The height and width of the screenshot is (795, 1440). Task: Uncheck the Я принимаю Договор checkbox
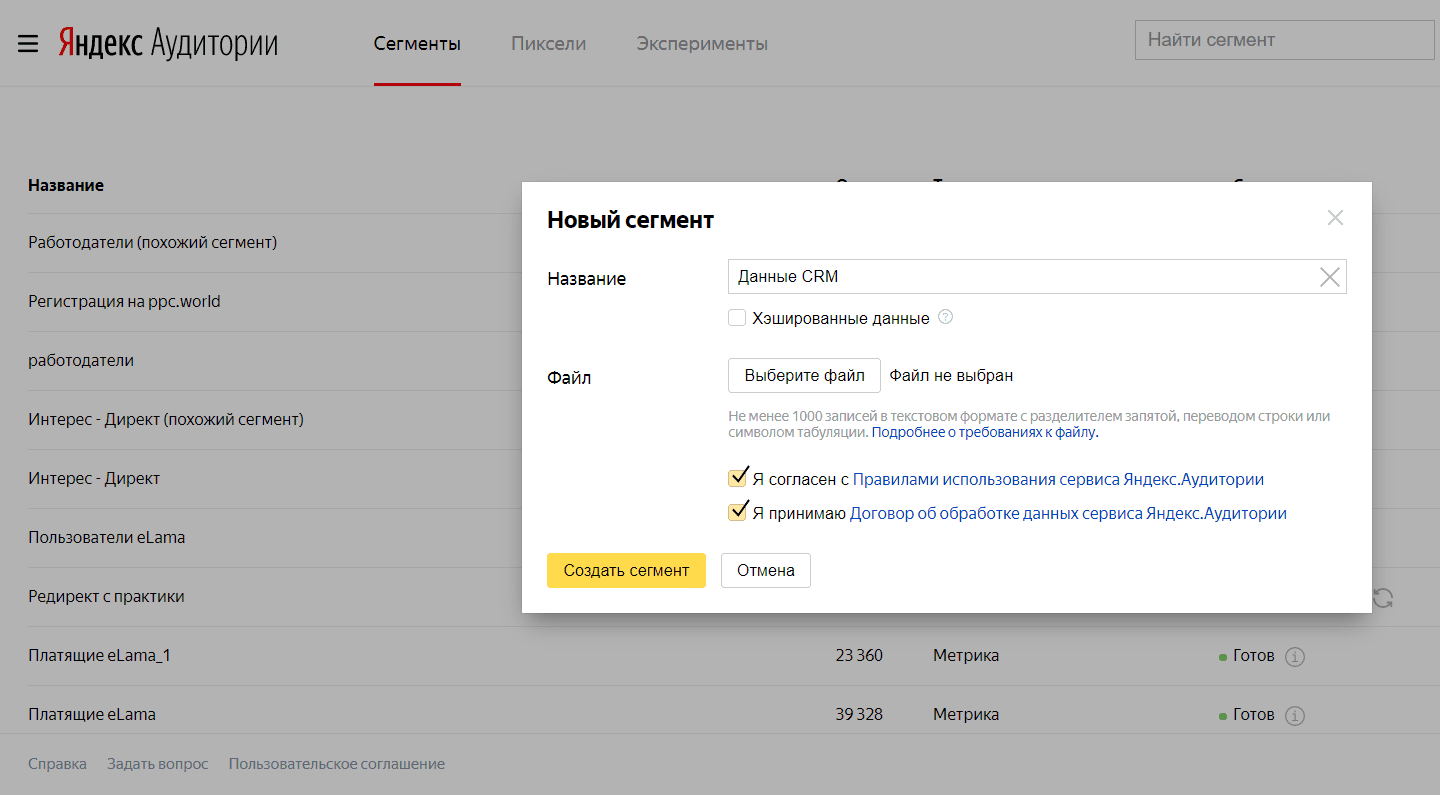(737, 513)
